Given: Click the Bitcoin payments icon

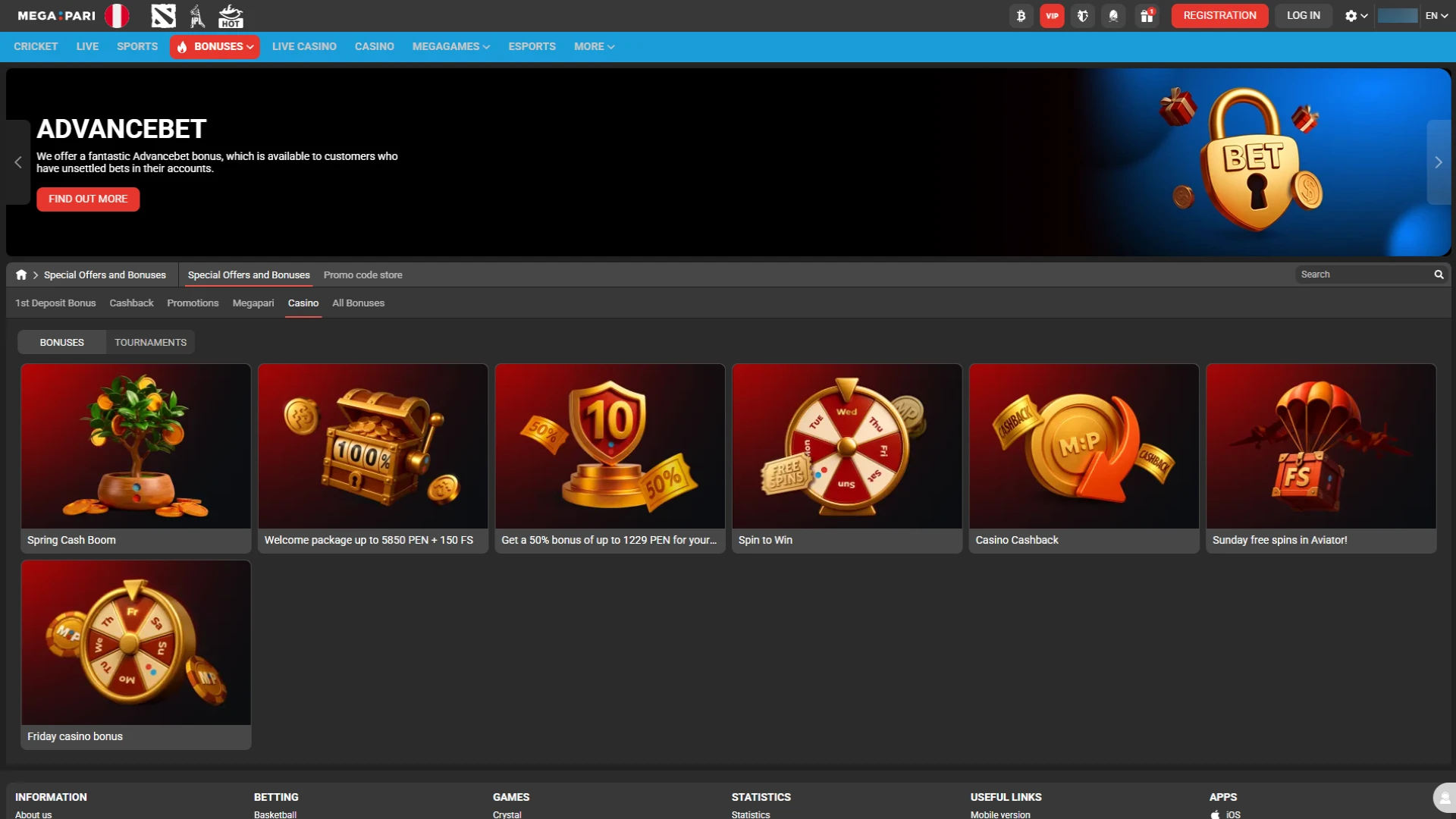Looking at the screenshot, I should coord(1021,16).
